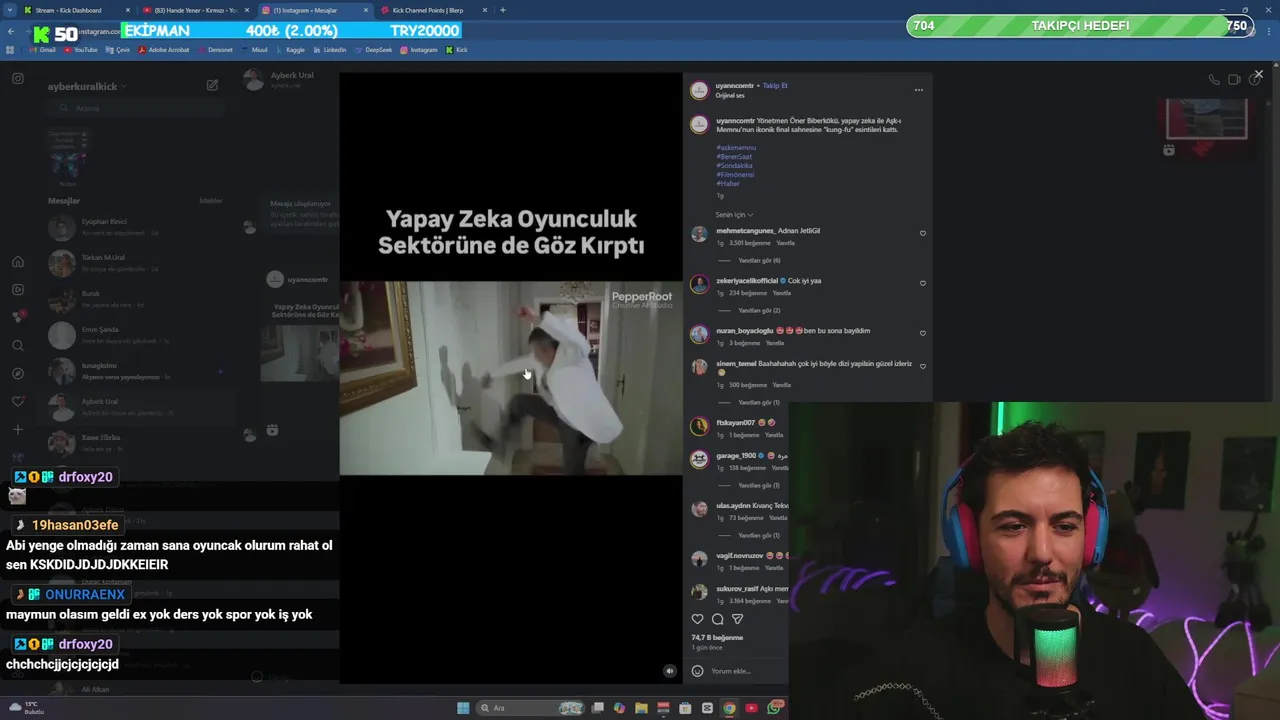
Task: Like mehmetcangunes_ comment with heart
Action: coord(922,234)
